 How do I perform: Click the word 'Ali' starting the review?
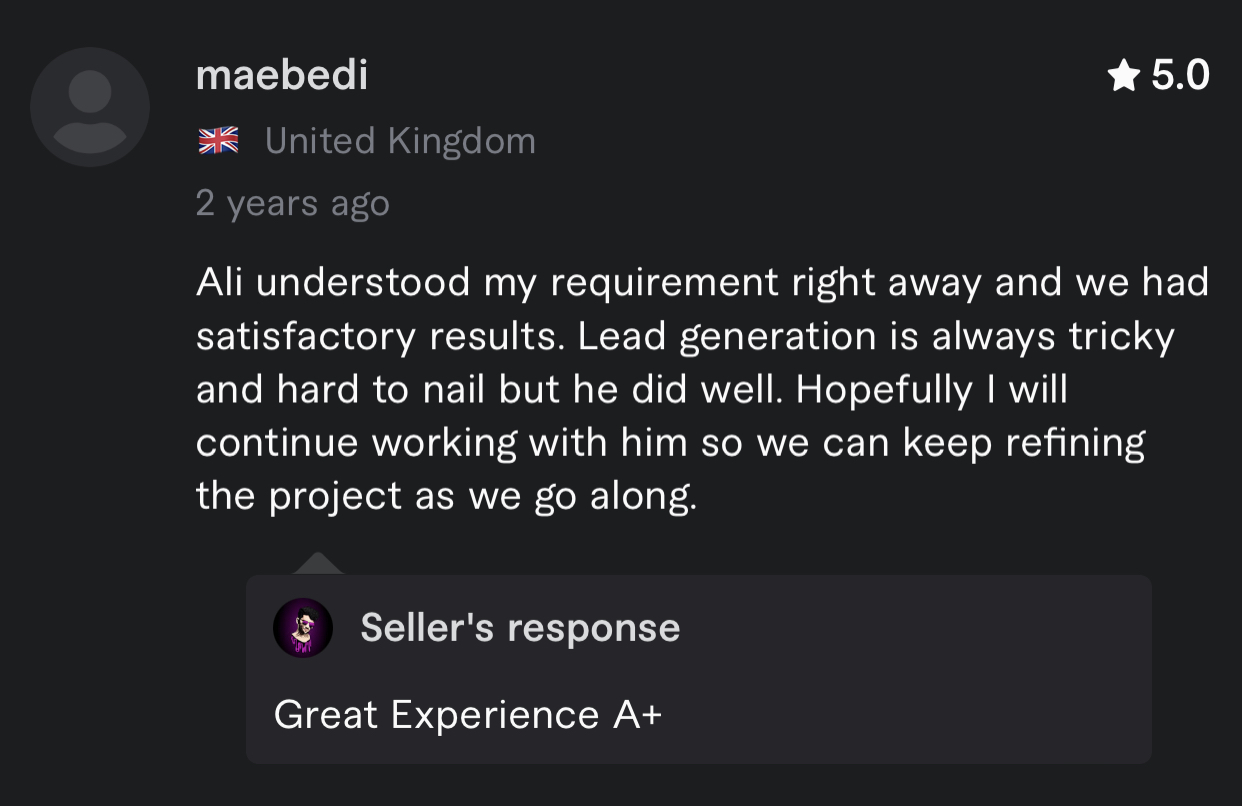(x=220, y=282)
